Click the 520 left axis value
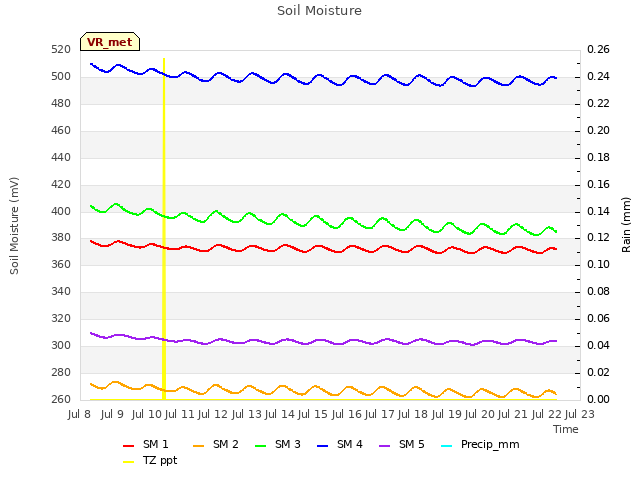Viewport: 640px width, 480px height. tap(61, 50)
